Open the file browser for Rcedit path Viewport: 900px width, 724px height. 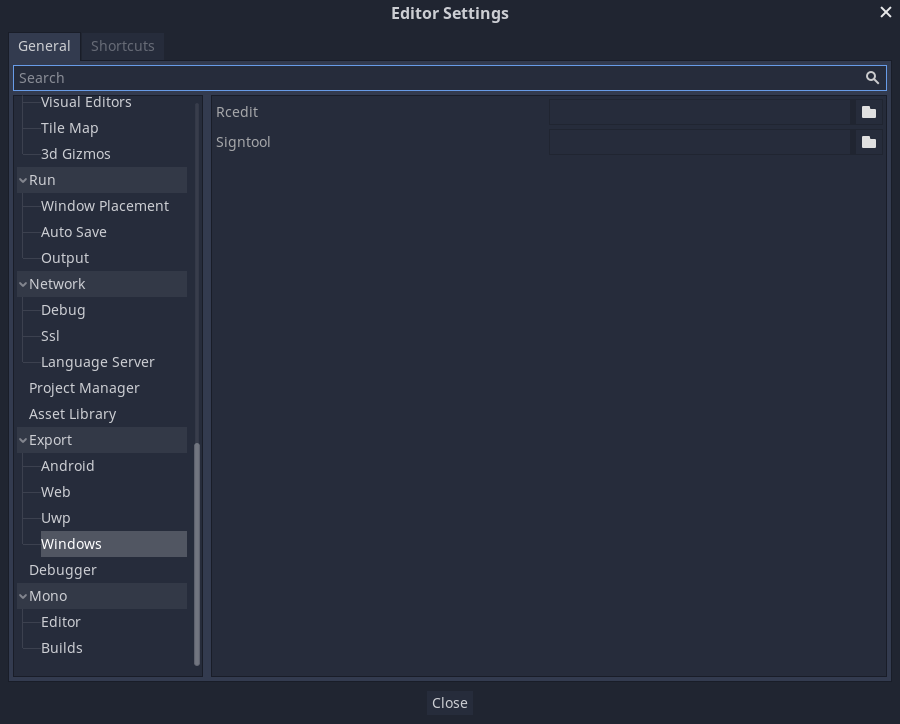tap(867, 112)
